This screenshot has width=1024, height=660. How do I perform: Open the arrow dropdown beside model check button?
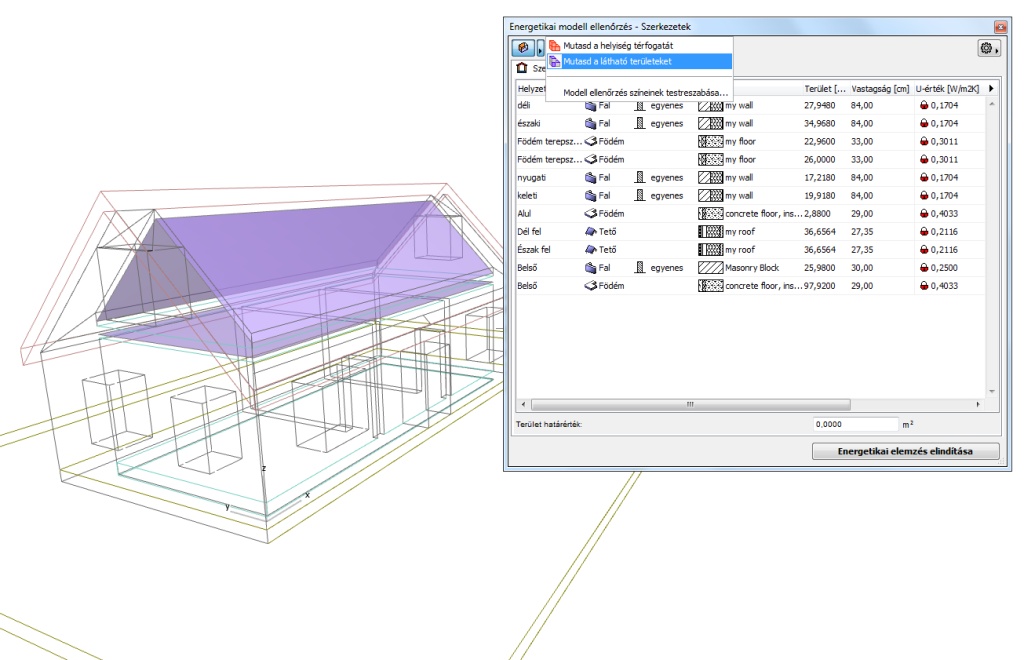pos(540,48)
